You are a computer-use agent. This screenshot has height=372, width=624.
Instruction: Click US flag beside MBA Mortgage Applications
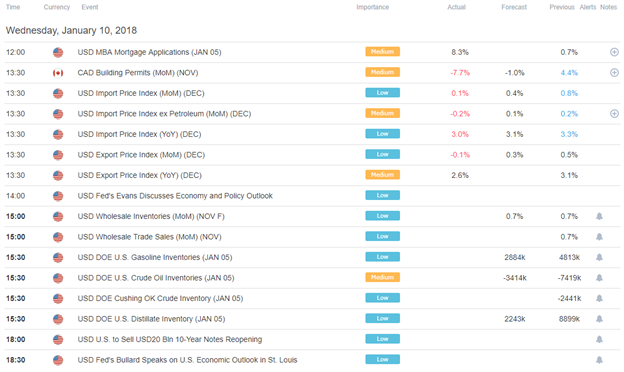[x=58, y=52]
